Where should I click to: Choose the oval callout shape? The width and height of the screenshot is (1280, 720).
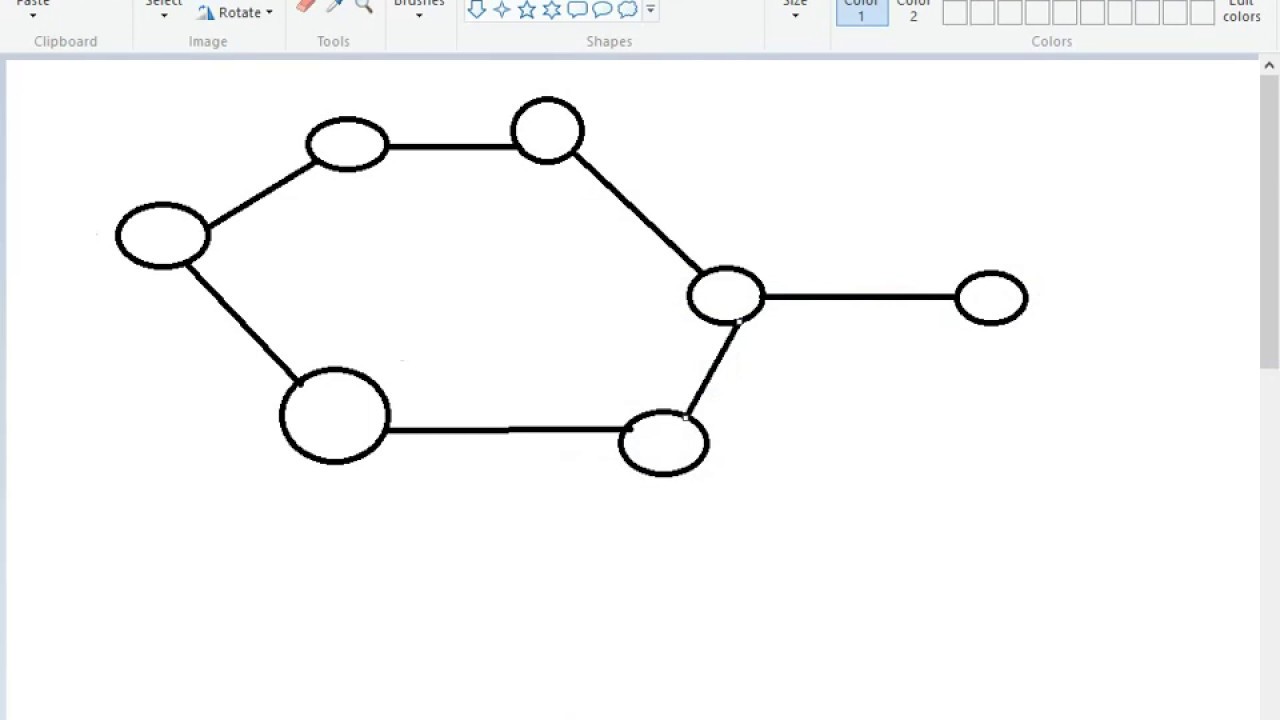(x=602, y=9)
